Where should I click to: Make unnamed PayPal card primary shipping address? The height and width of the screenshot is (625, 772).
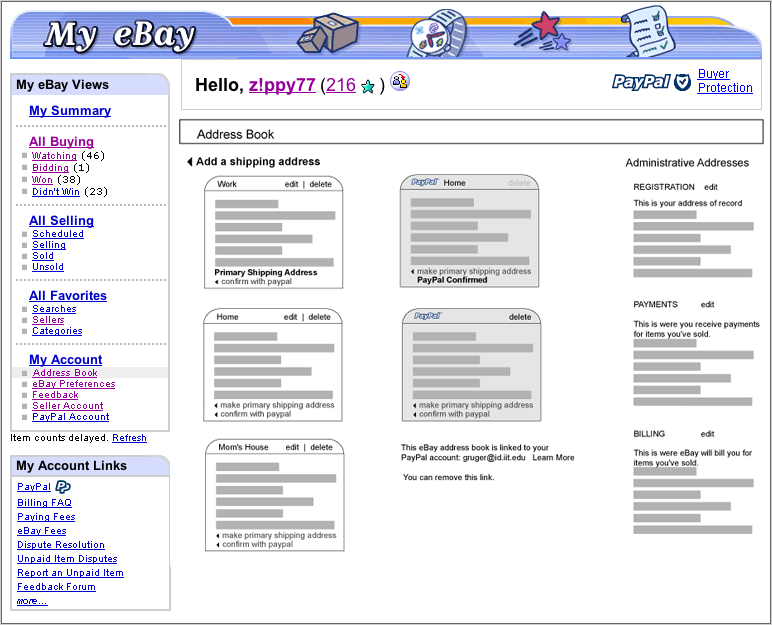pos(473,405)
